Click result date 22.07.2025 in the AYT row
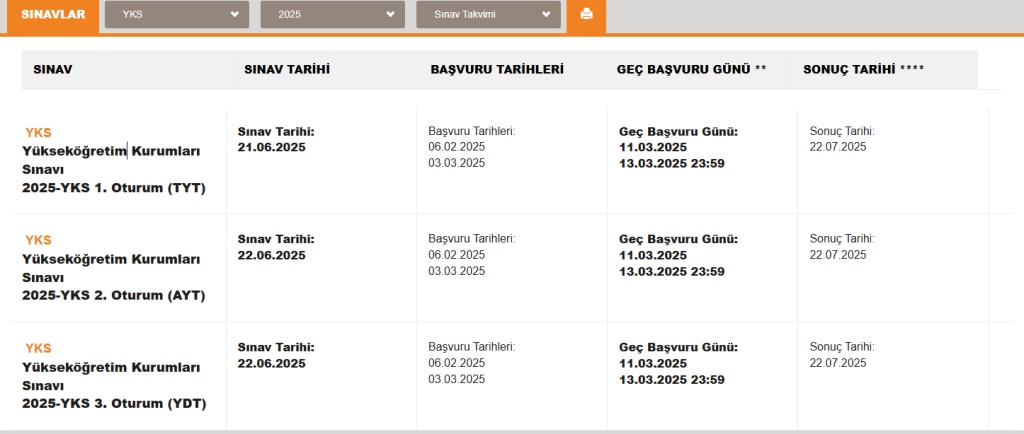Image resolution: width=1024 pixels, height=434 pixels. pos(838,255)
